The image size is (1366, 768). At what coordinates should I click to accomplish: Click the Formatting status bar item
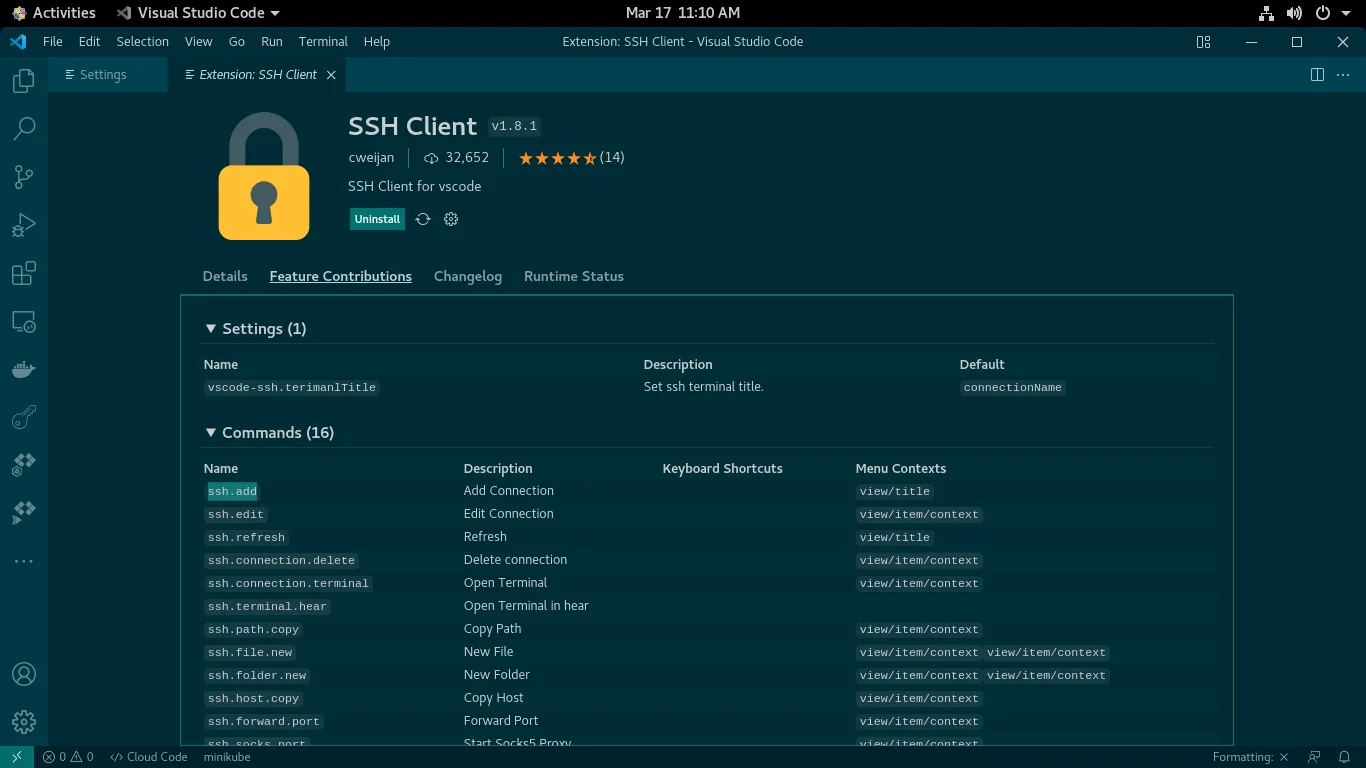click(x=1251, y=757)
